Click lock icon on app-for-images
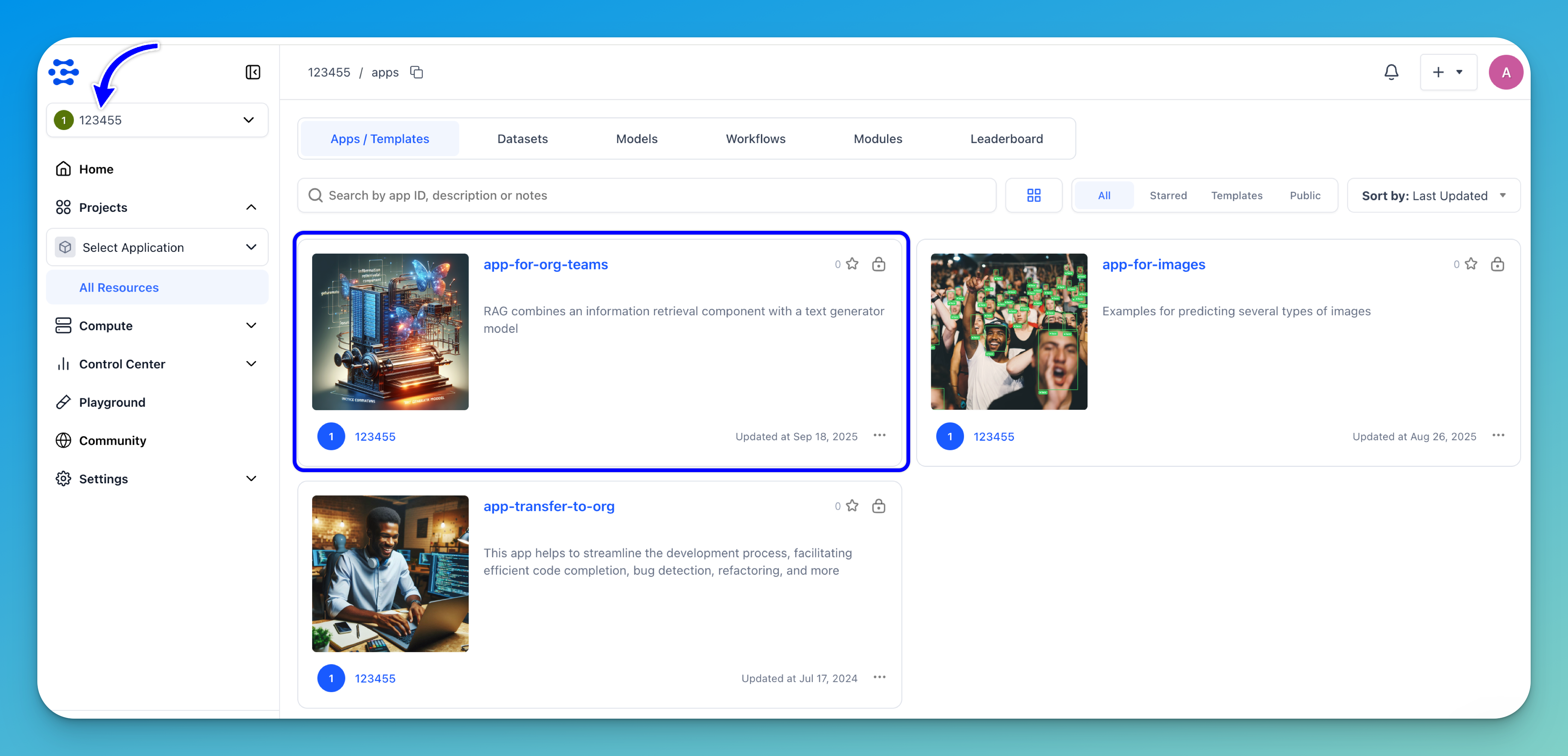The image size is (1568, 756). pyautogui.click(x=1497, y=264)
